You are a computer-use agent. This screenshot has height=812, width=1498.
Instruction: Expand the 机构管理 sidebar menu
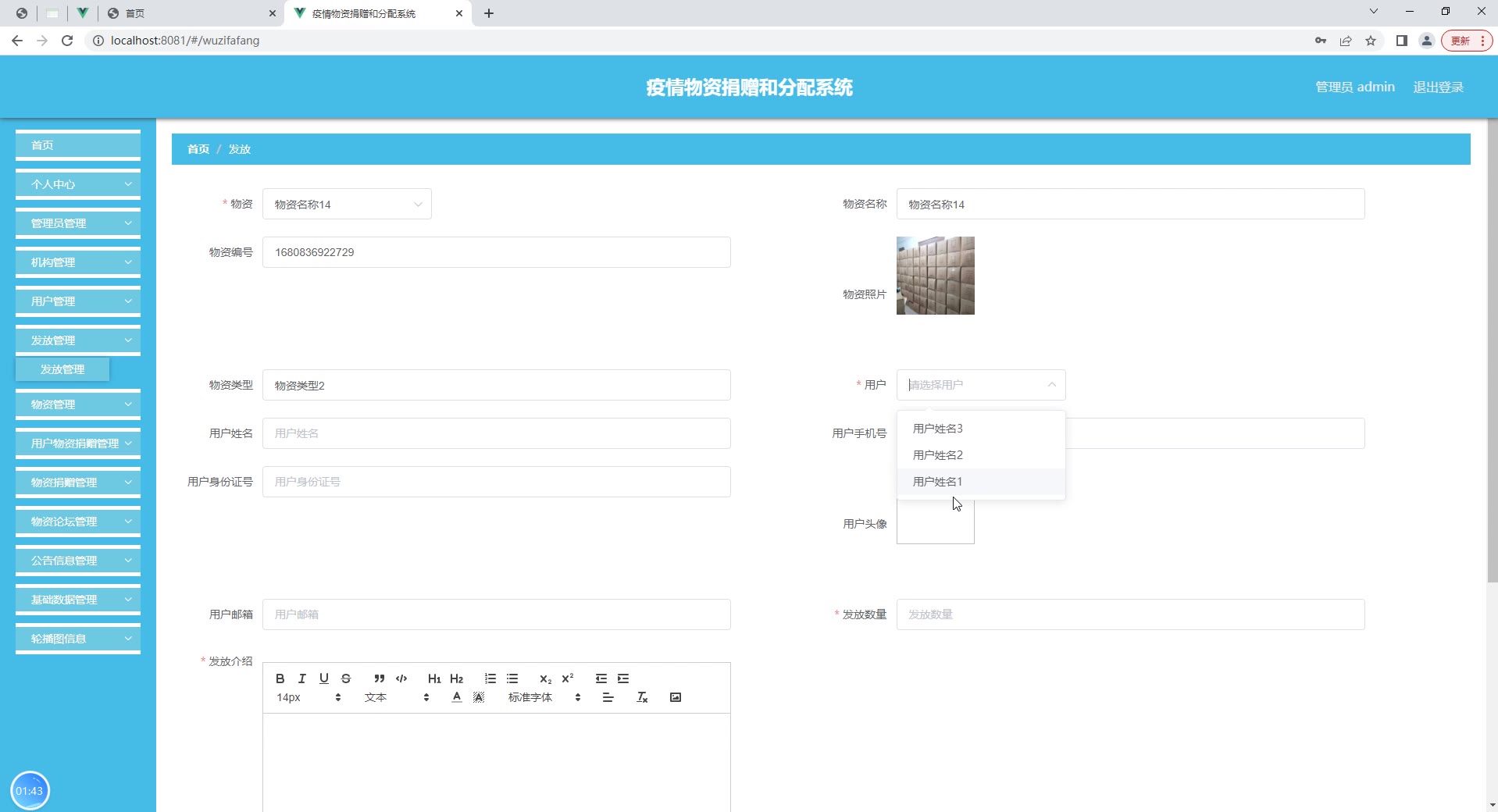coord(78,262)
